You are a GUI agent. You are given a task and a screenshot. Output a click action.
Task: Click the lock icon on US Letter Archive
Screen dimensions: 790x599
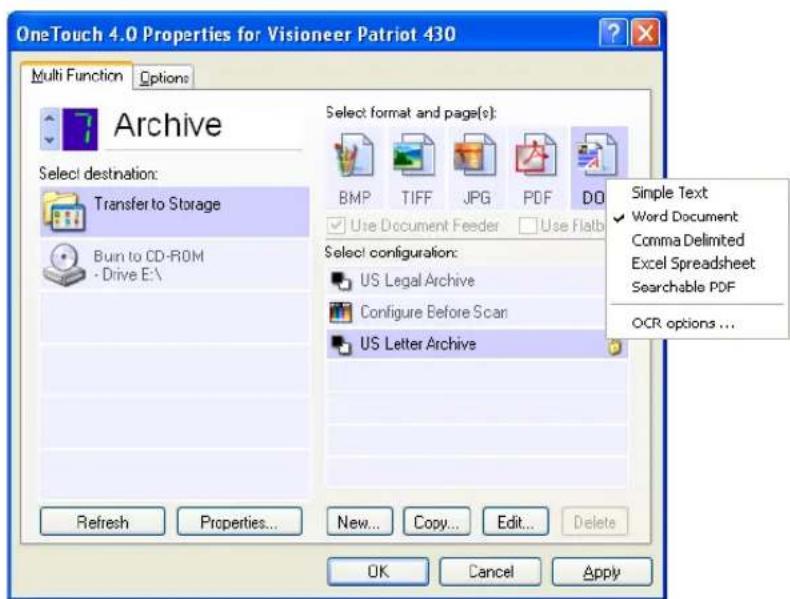615,347
